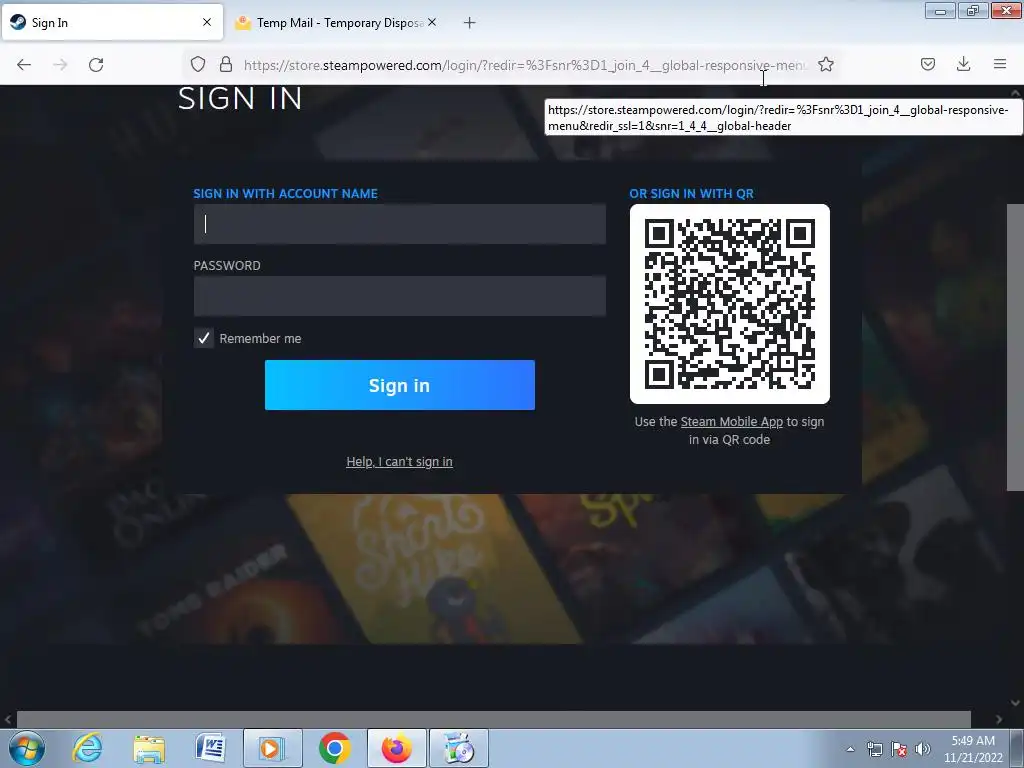
Task: Click the Firefox taskbar icon
Action: (396, 748)
